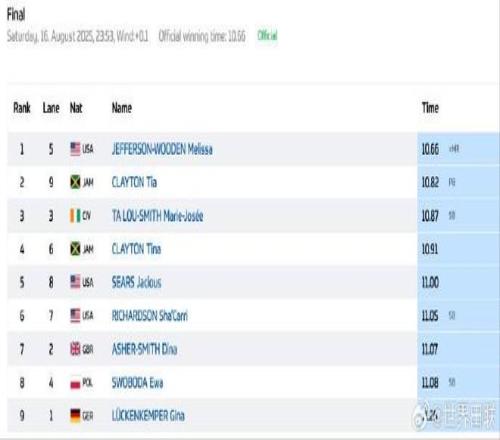Click the Poland flag icon

[x=75, y=383]
